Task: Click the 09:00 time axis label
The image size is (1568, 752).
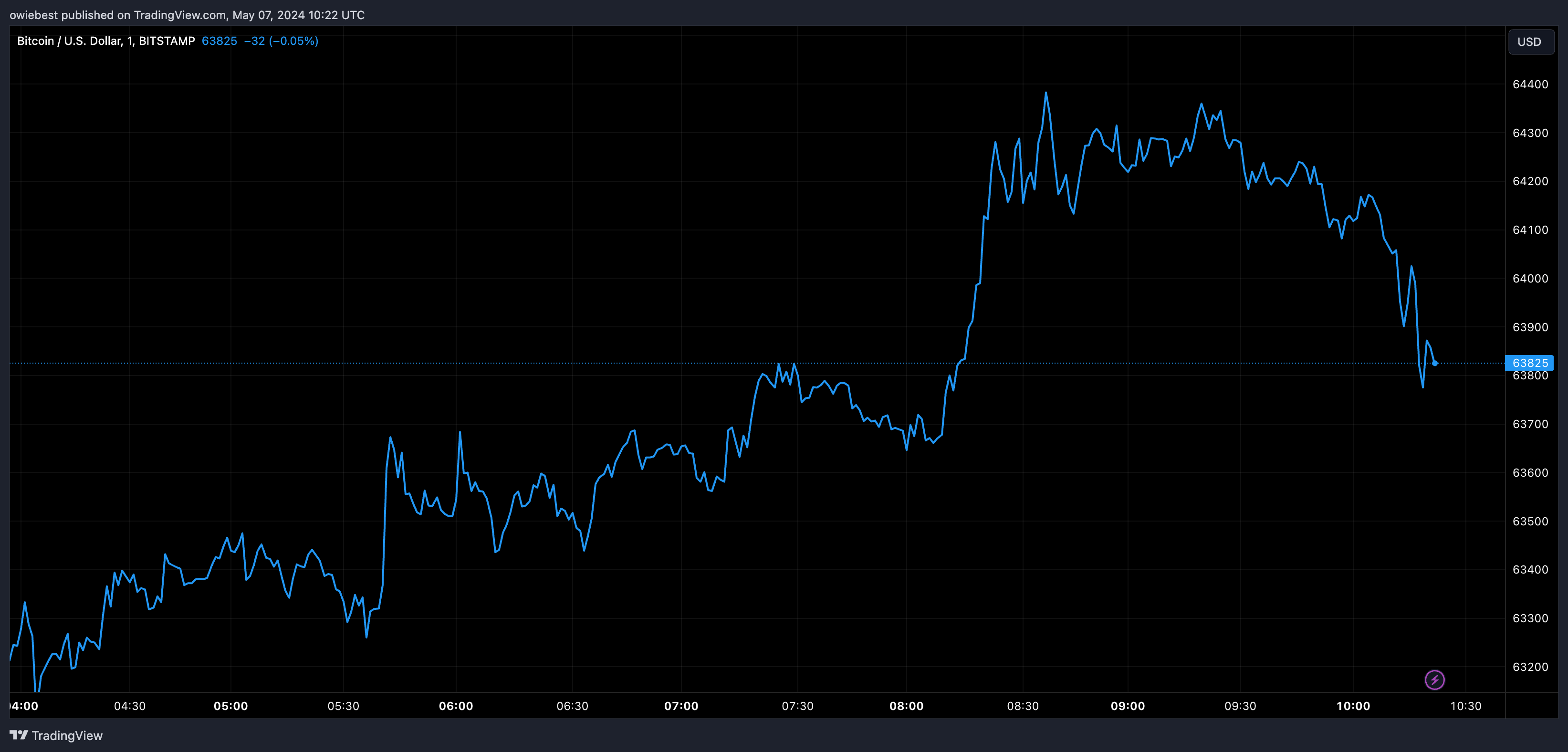Action: (1127, 706)
